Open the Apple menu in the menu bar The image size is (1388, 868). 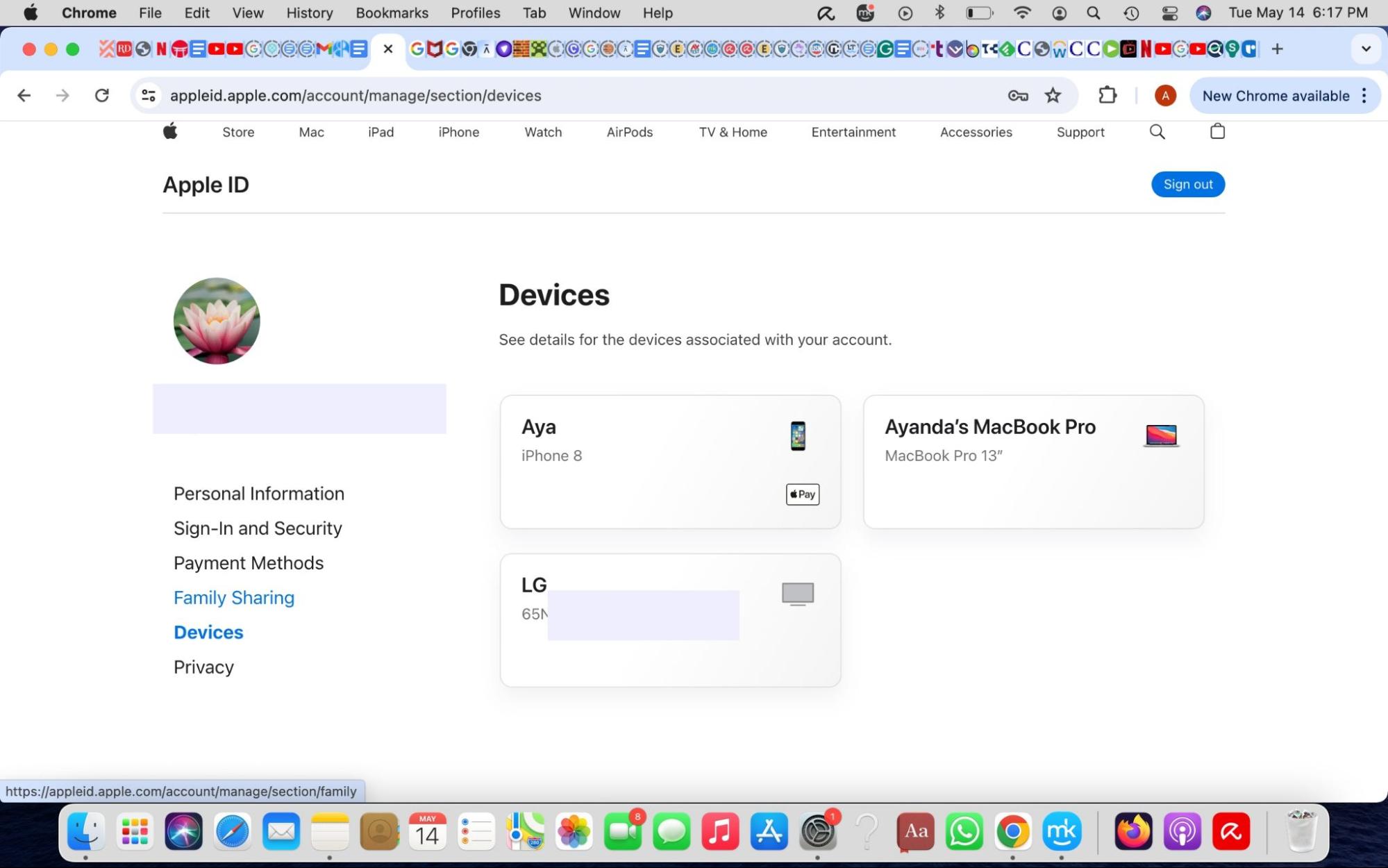[x=31, y=12]
